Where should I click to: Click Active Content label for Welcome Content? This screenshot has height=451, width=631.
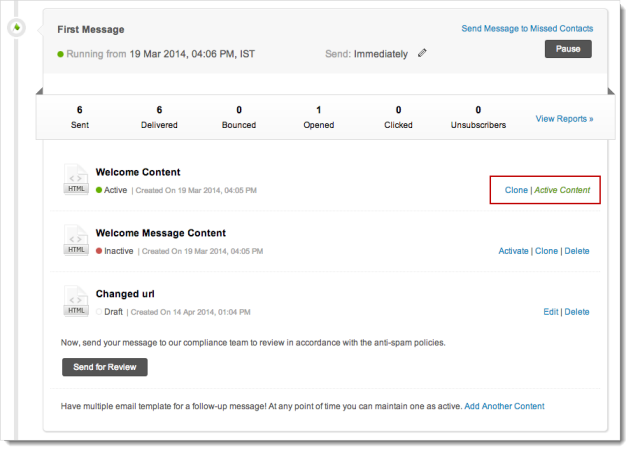coord(562,190)
